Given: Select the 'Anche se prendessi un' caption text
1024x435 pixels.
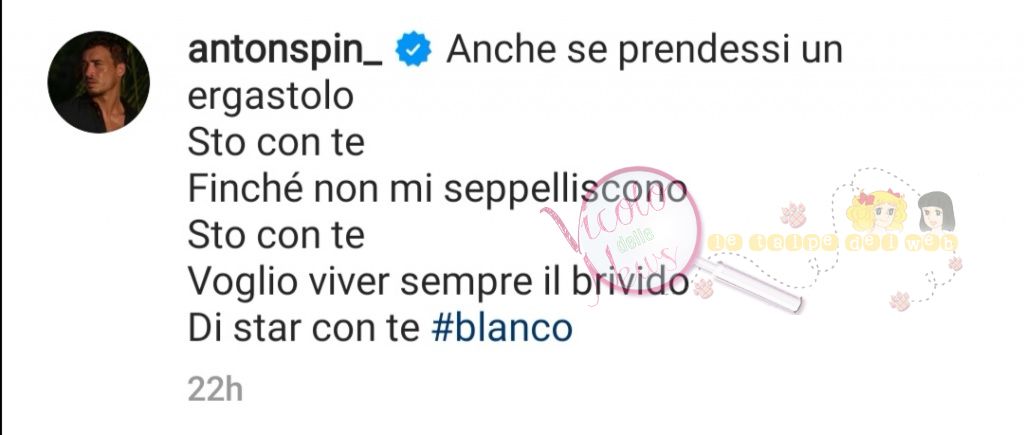Looking at the screenshot, I should click(x=644, y=51).
